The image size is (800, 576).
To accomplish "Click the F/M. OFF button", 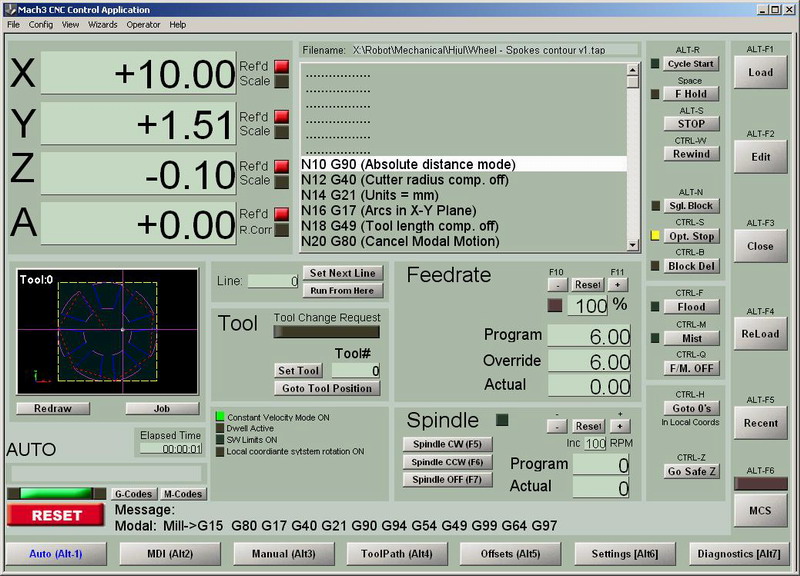I will (691, 368).
